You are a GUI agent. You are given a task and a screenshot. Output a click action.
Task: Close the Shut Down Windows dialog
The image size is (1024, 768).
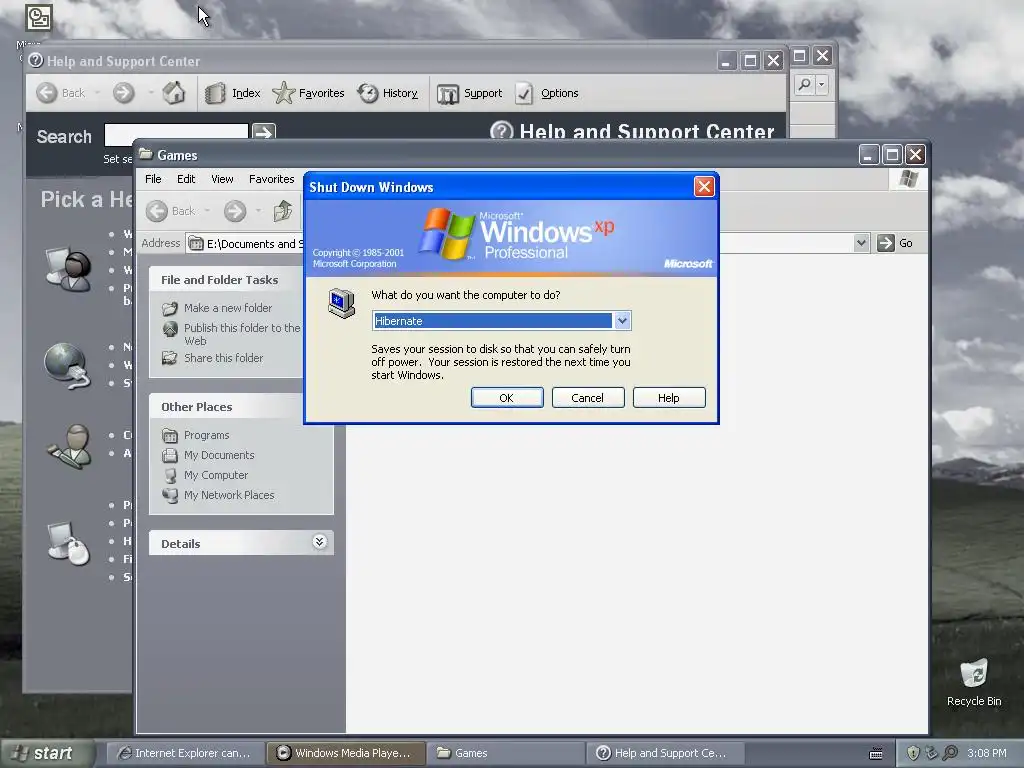(x=704, y=187)
